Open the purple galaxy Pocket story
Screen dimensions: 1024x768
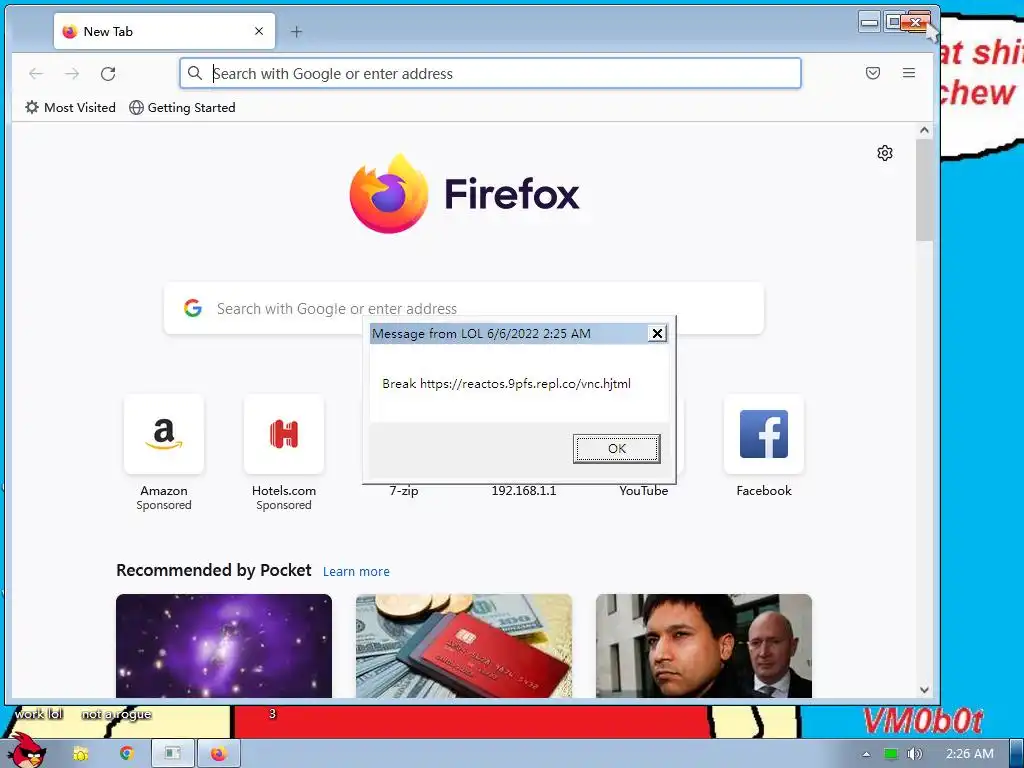[x=224, y=645]
